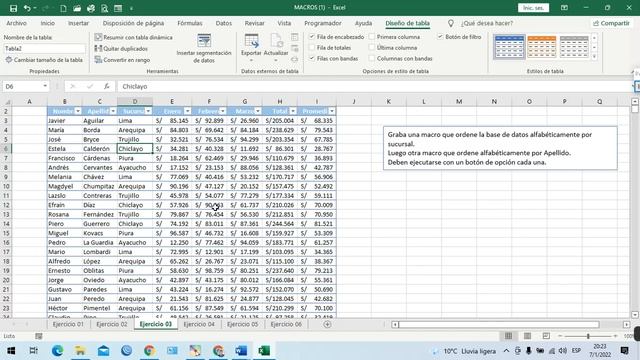
Task: Switch to Normal view in the status bar
Action: pos(508,336)
